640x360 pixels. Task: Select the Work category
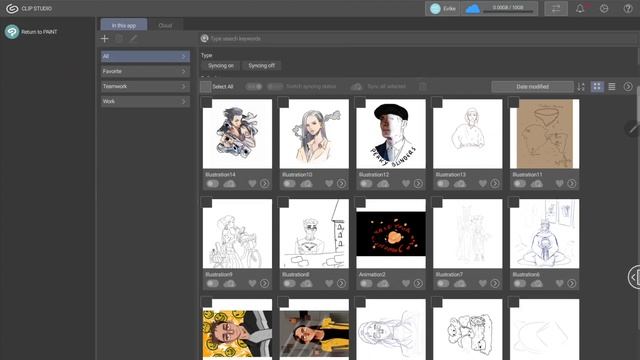[145, 101]
